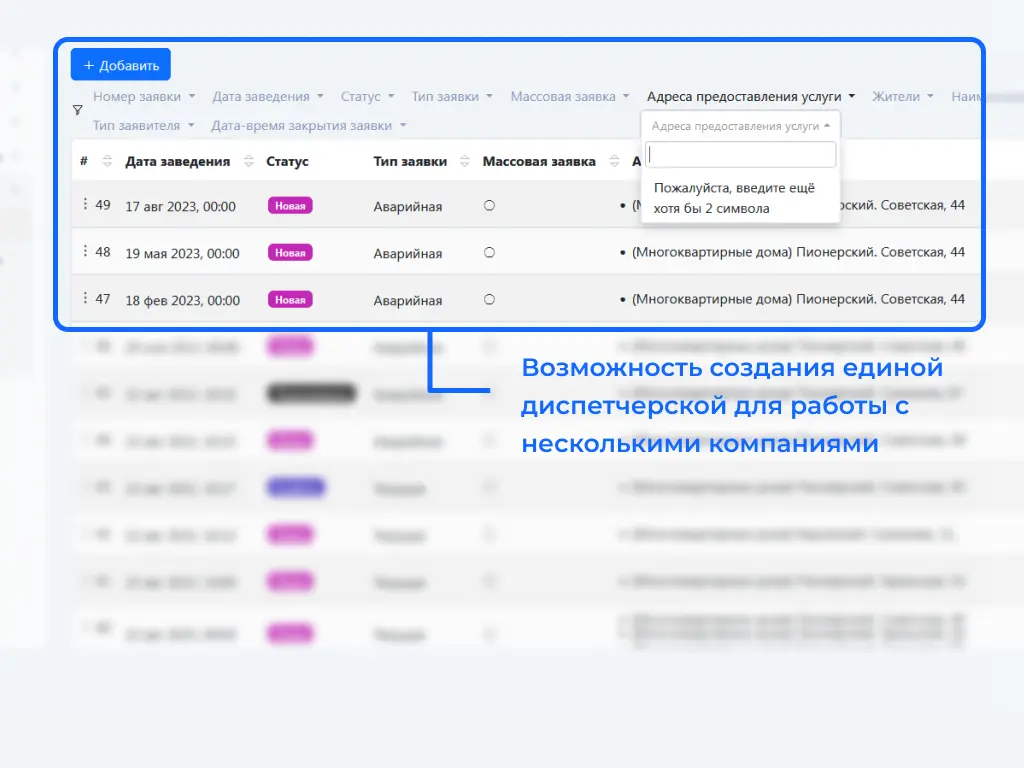This screenshot has width=1024, height=768.
Task: Open row menu for request 48
Action: (85, 252)
